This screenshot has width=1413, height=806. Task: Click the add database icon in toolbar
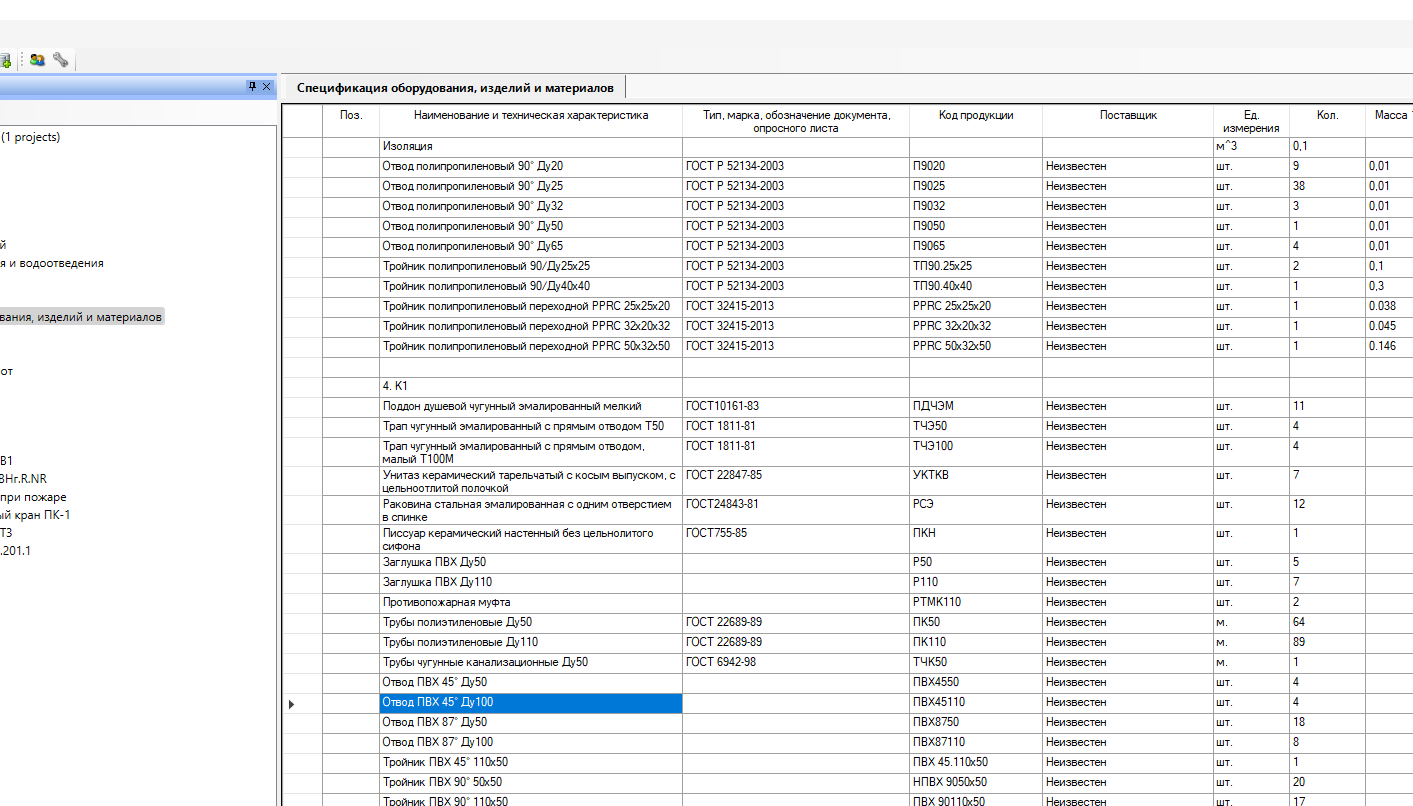[x=5, y=60]
